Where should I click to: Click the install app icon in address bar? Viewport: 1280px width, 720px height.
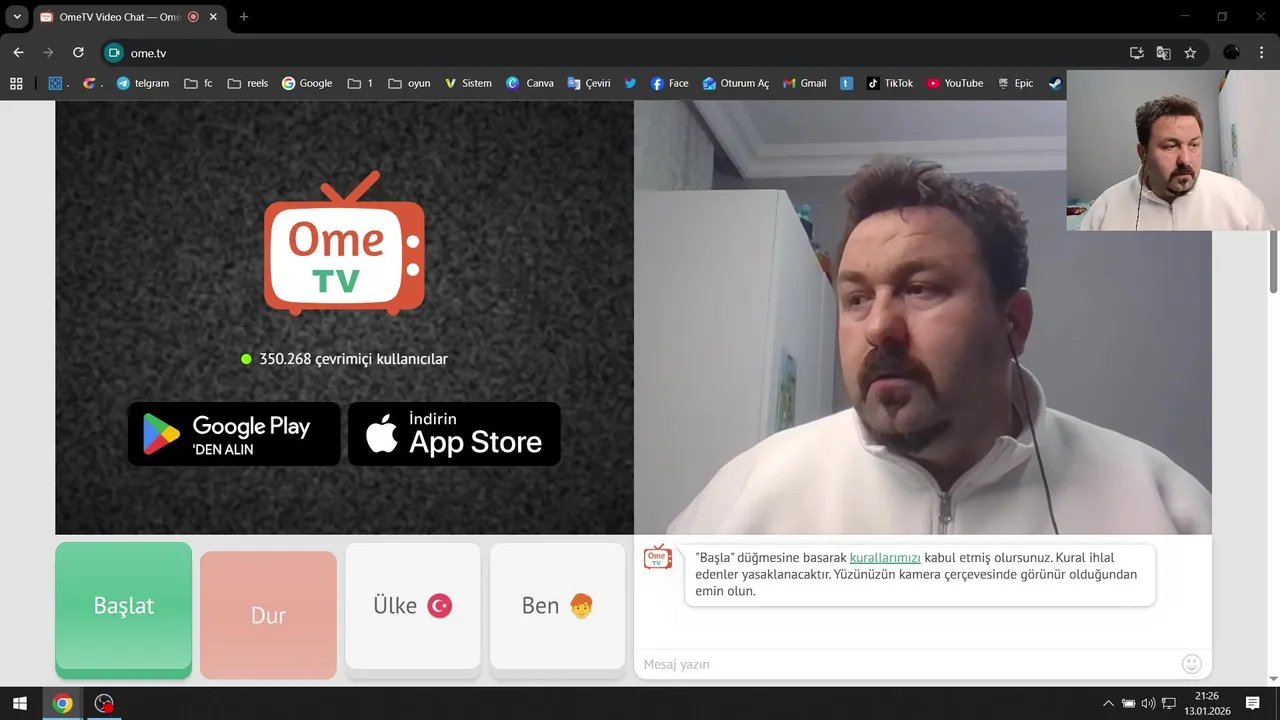(1137, 53)
